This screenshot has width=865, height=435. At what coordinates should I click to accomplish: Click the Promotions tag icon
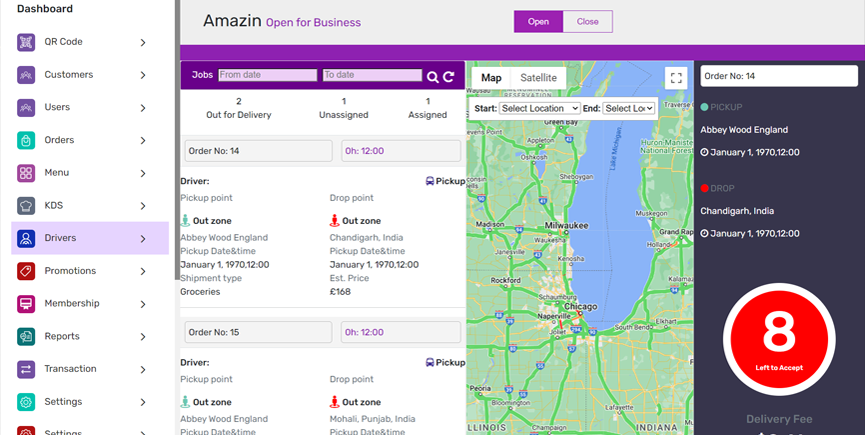coord(26,271)
